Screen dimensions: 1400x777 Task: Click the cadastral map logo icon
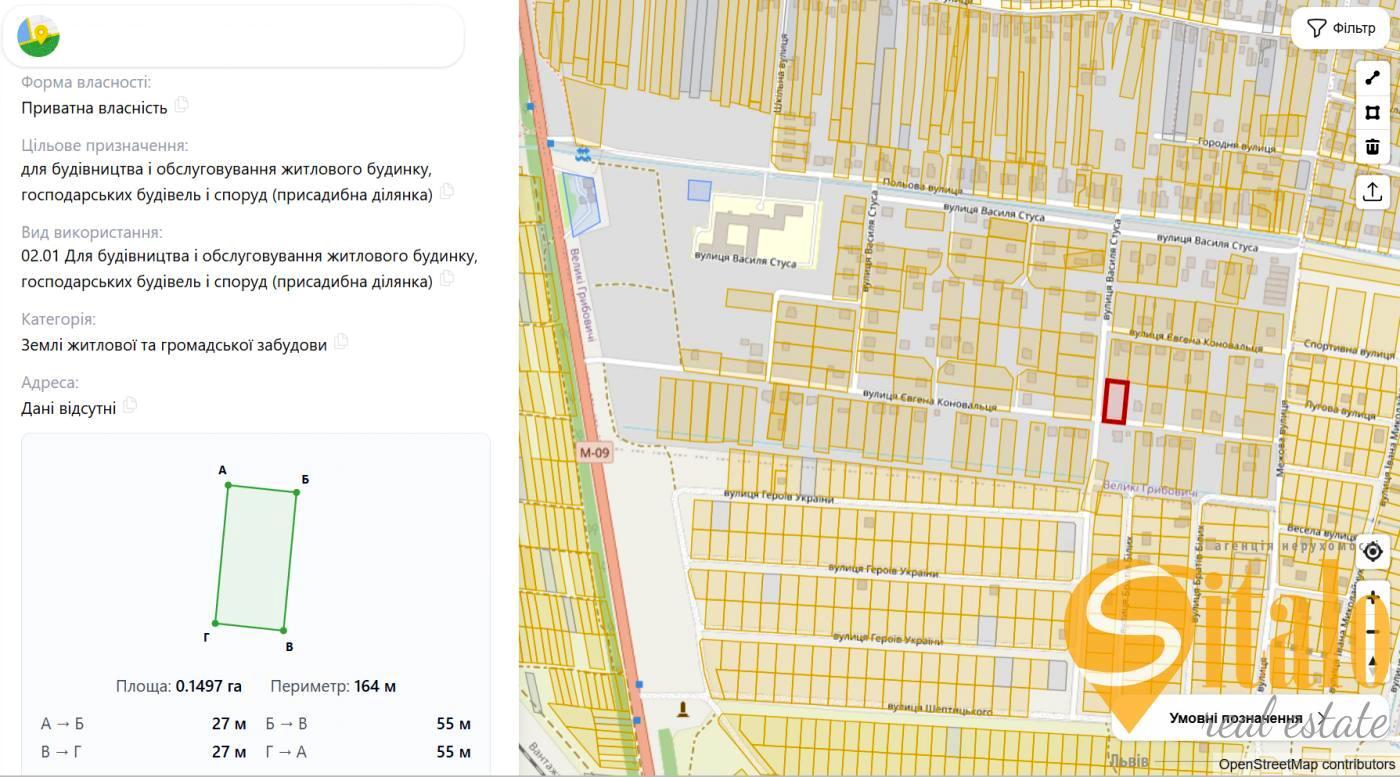[39, 36]
